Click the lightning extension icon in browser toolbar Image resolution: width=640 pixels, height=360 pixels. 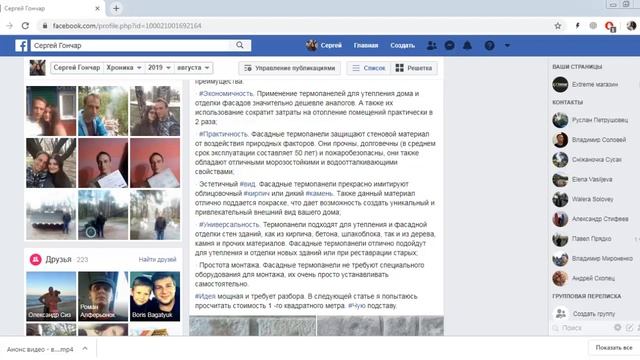coord(577,26)
